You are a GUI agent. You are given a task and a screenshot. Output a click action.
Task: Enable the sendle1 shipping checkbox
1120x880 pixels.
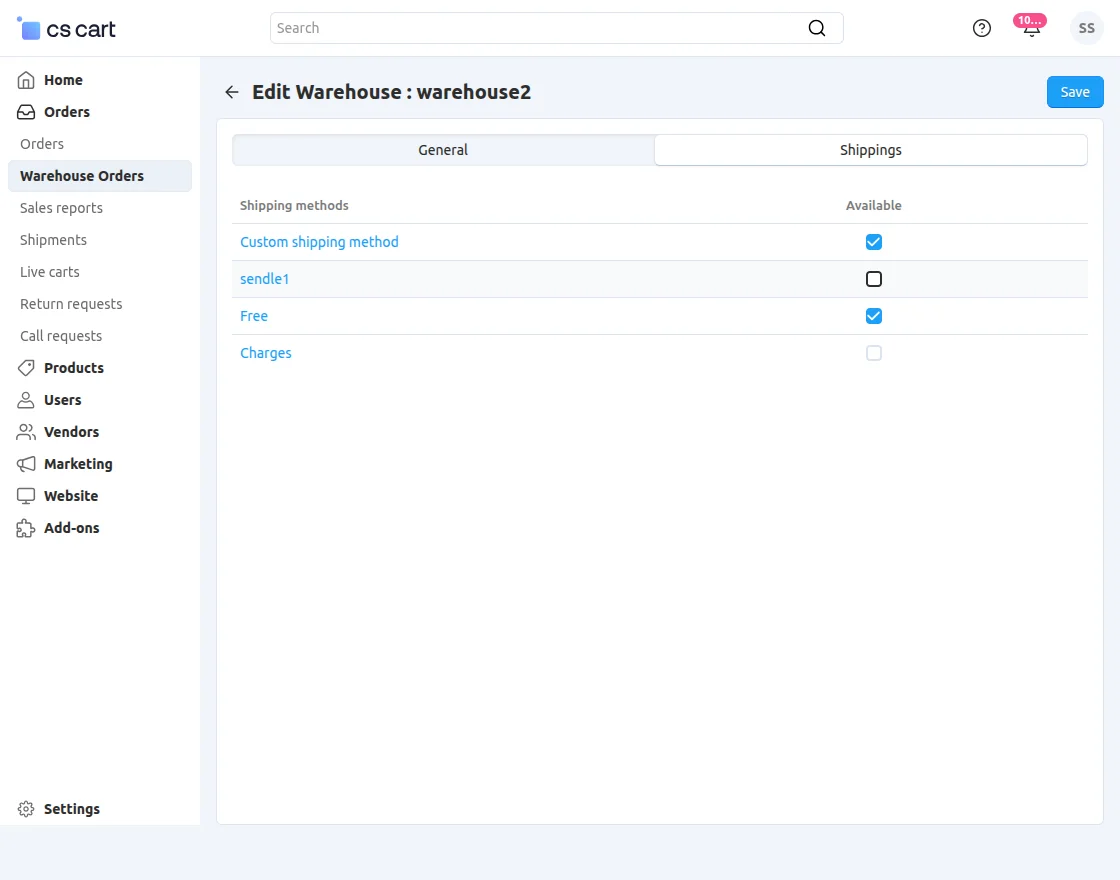coord(874,279)
